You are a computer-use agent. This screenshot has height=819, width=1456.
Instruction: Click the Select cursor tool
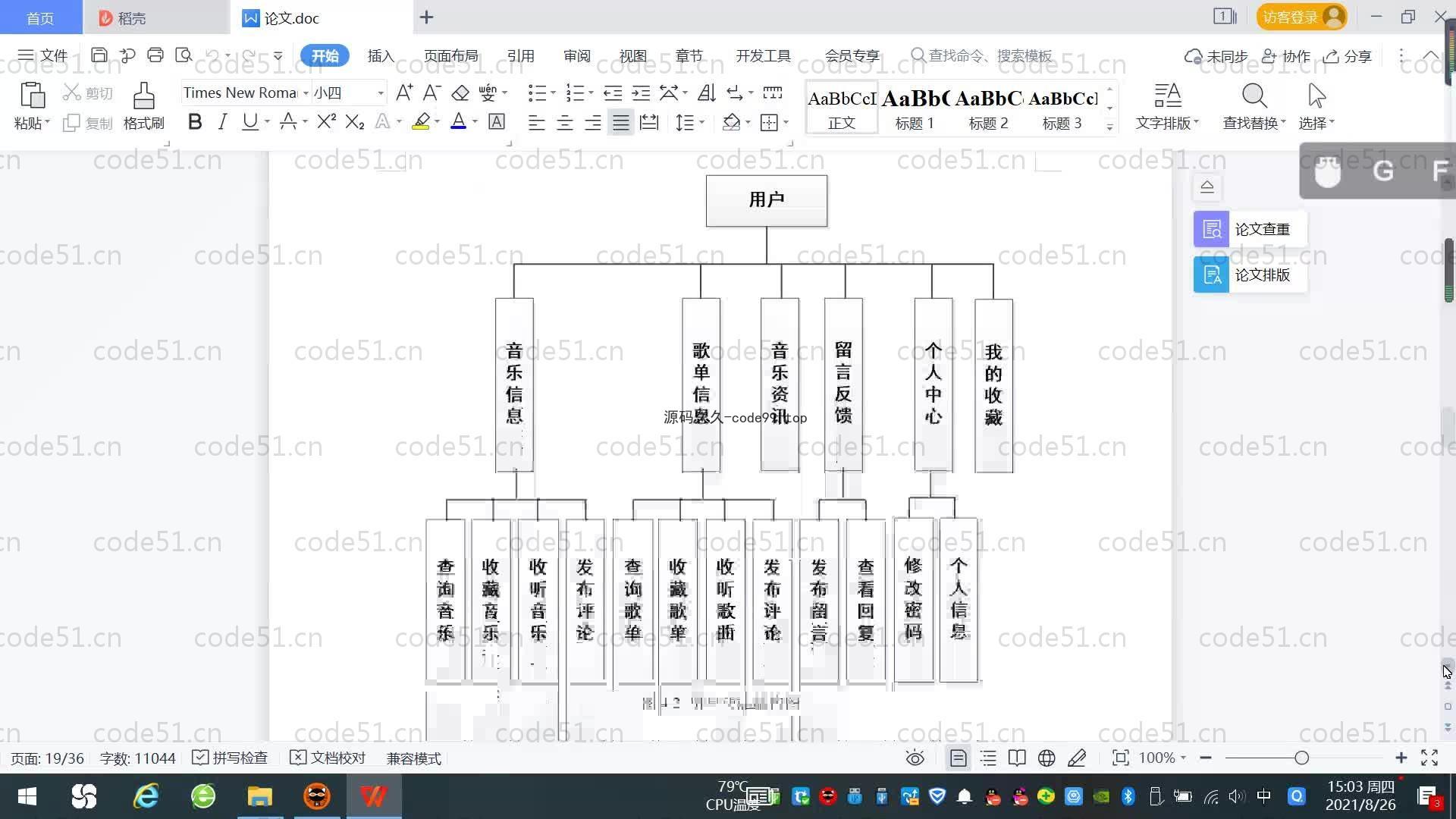tap(1316, 106)
